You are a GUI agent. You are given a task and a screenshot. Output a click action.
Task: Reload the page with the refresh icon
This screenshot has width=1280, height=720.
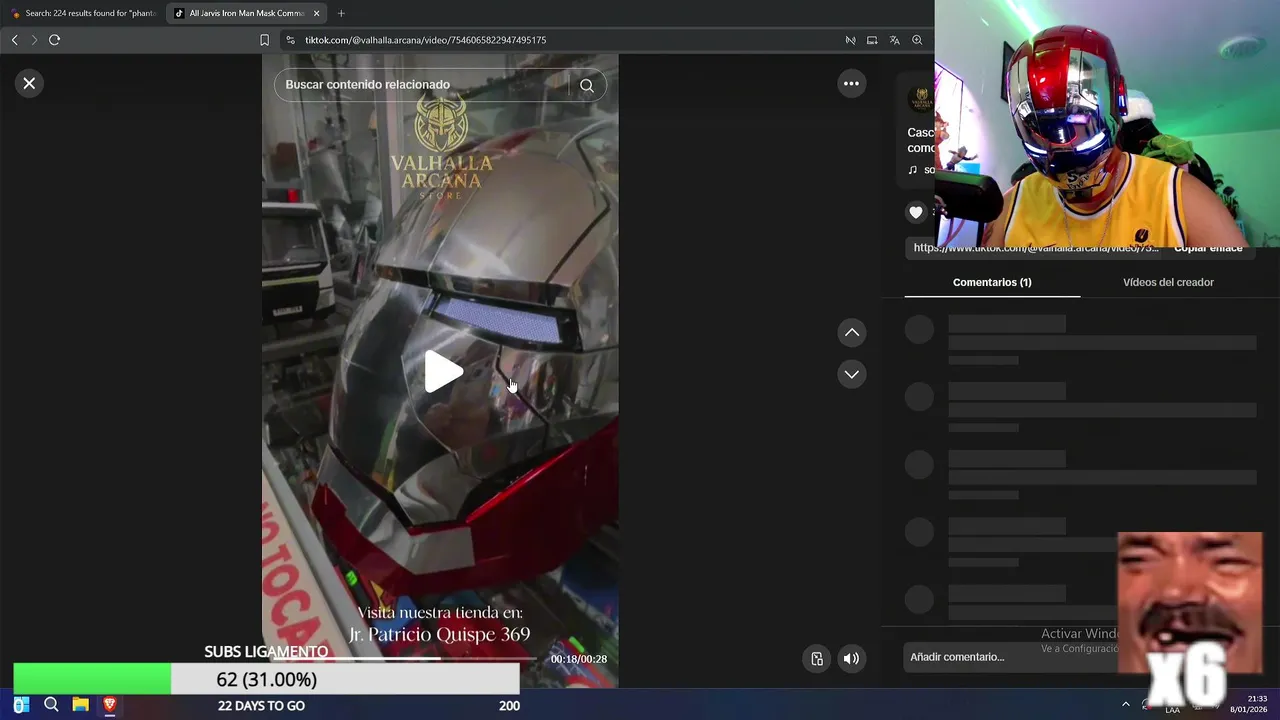click(x=54, y=40)
